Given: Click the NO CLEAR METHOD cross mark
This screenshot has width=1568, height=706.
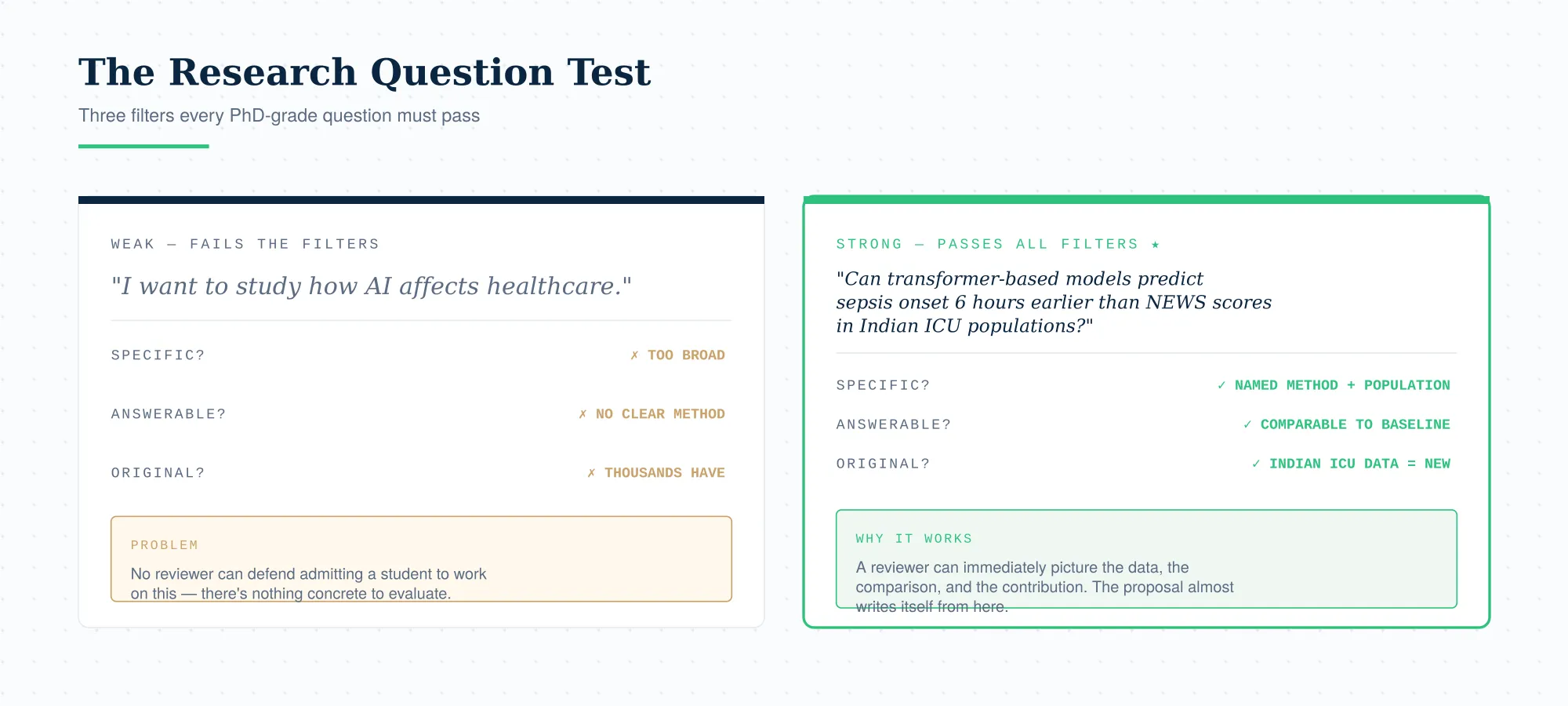Looking at the screenshot, I should click(x=583, y=414).
